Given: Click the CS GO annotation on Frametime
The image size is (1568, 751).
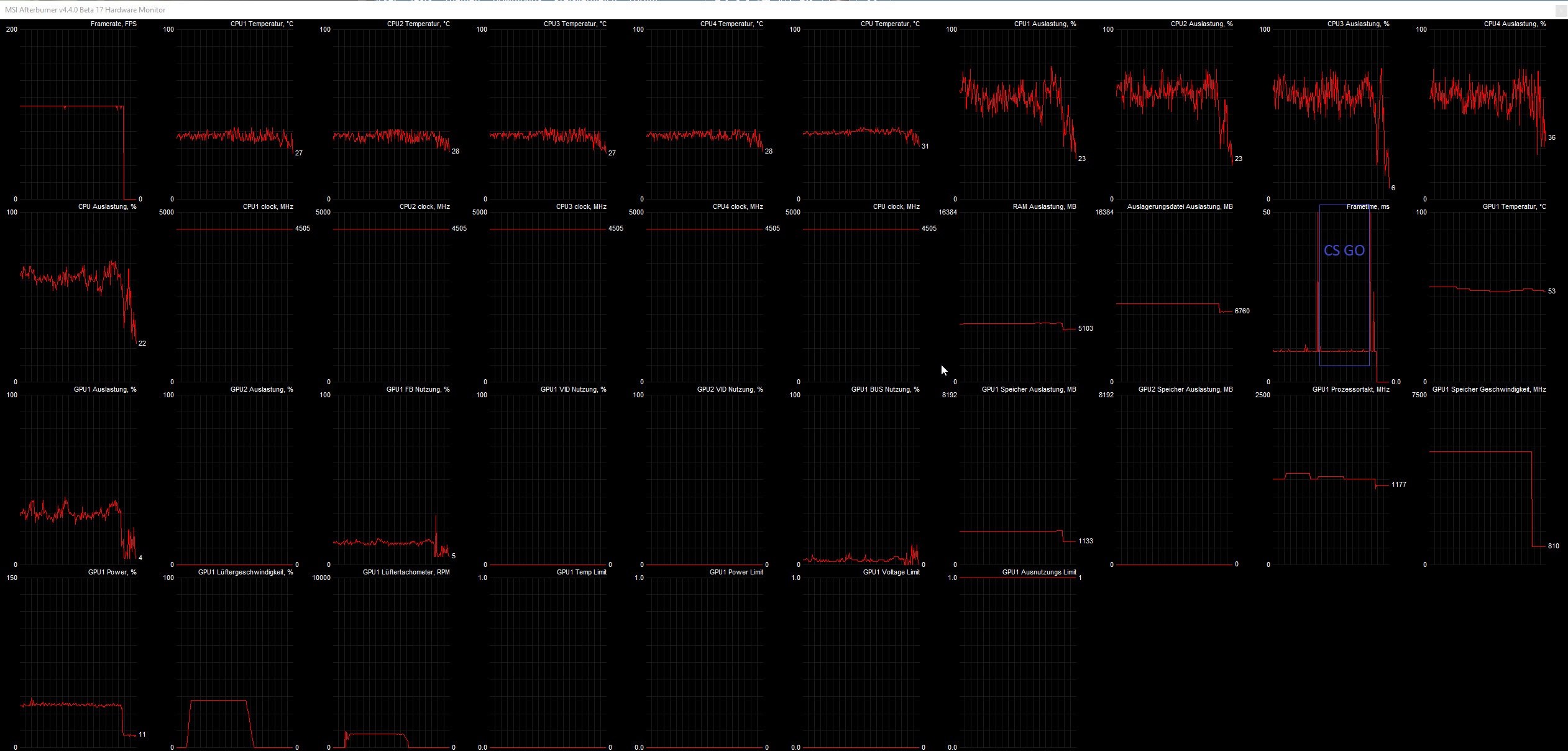Looking at the screenshot, I should (1344, 251).
